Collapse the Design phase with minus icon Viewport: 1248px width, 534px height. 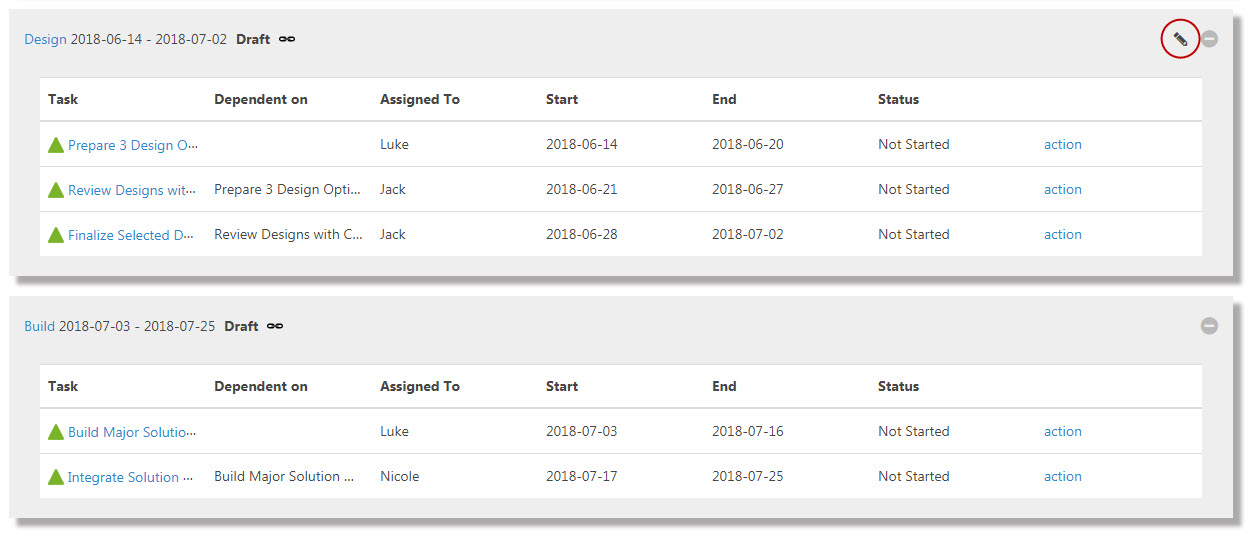pos(1209,39)
